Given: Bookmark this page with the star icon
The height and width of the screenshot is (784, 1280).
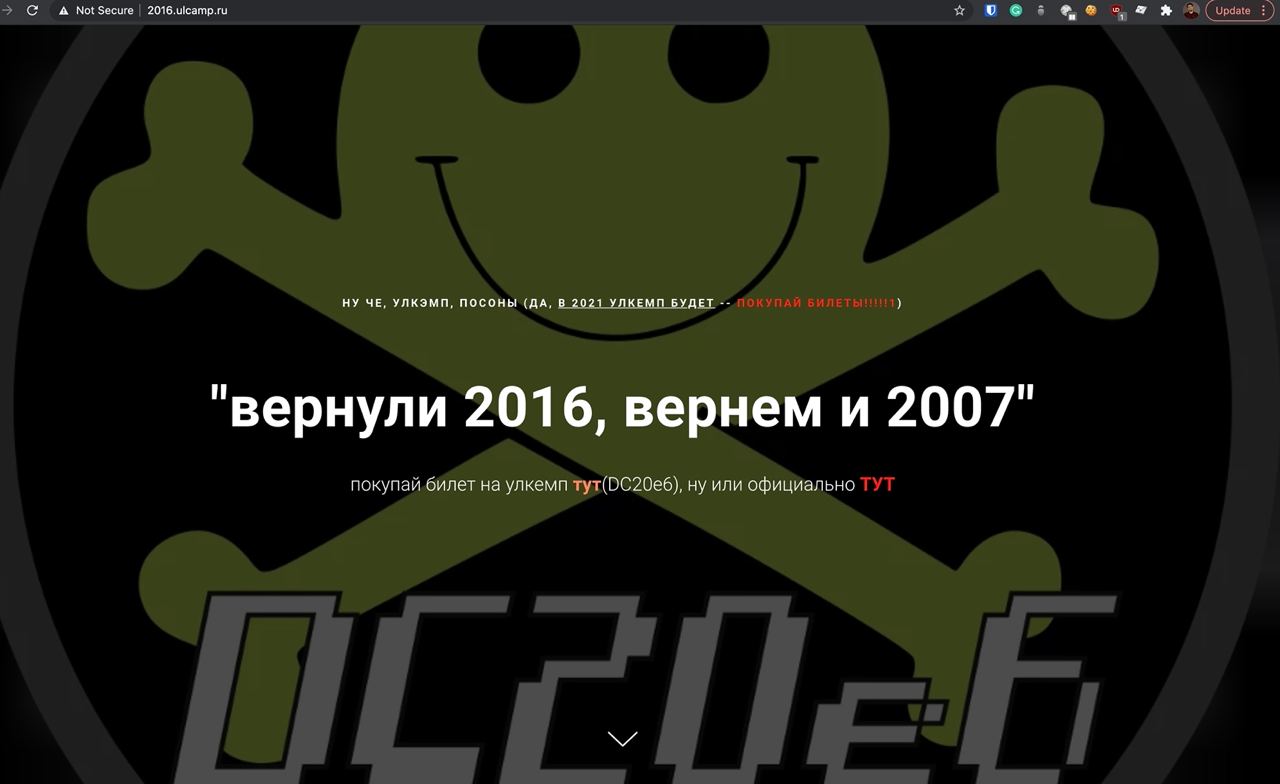Looking at the screenshot, I should tap(960, 10).
